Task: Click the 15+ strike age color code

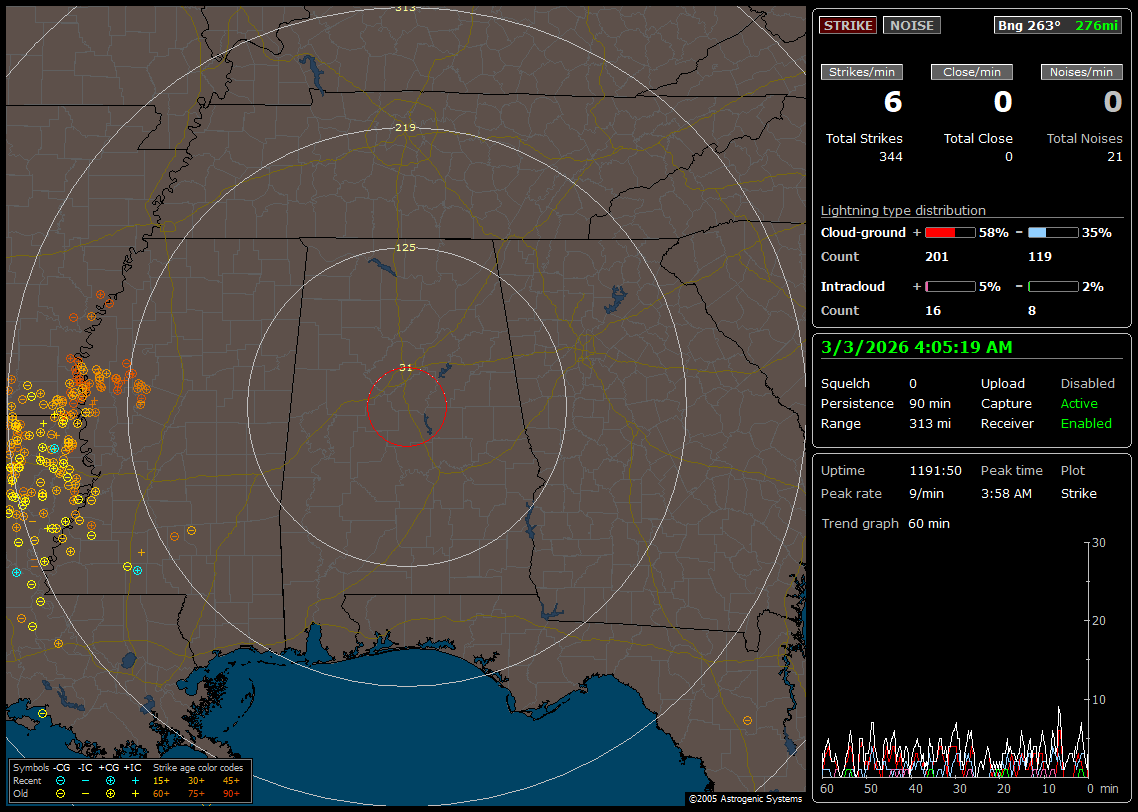Action: (161, 780)
